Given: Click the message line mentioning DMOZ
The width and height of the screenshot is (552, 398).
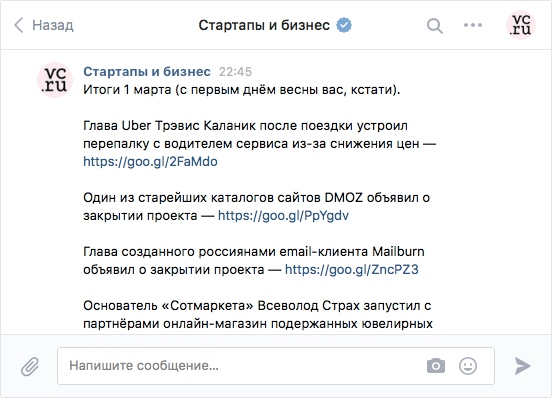Looking at the screenshot, I should point(256,198).
